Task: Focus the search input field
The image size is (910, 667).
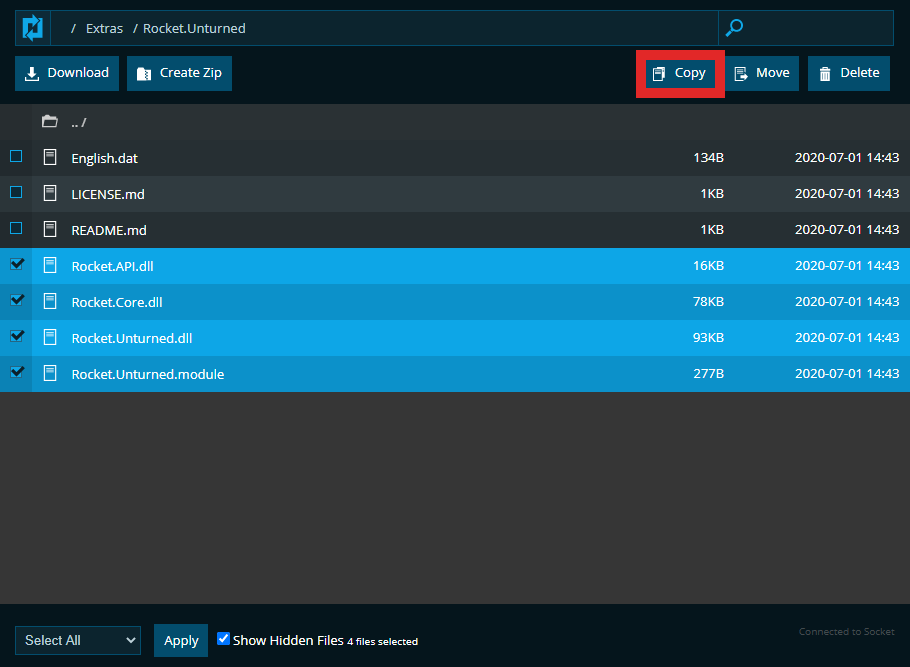Action: click(818, 28)
